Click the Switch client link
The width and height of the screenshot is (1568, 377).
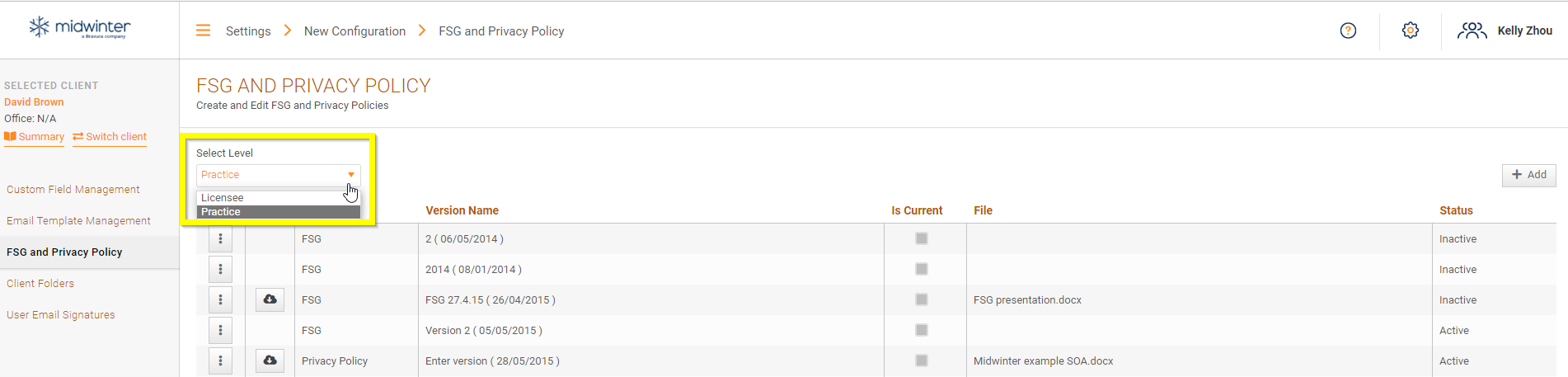110,137
